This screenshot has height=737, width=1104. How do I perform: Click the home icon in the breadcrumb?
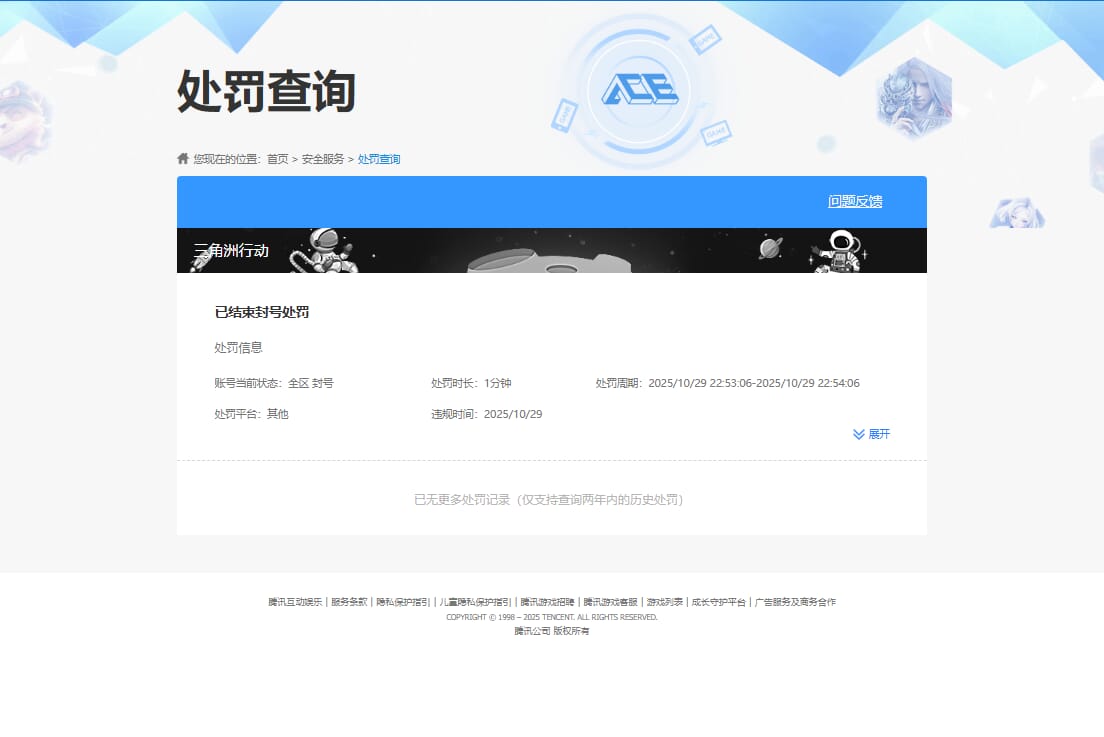pyautogui.click(x=183, y=159)
